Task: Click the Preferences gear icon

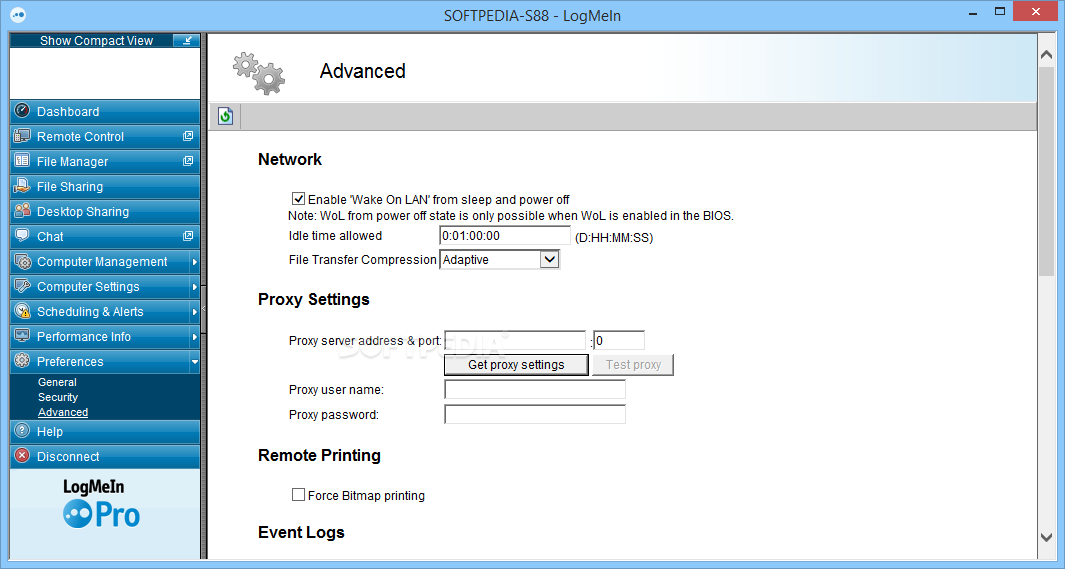Action: click(22, 361)
